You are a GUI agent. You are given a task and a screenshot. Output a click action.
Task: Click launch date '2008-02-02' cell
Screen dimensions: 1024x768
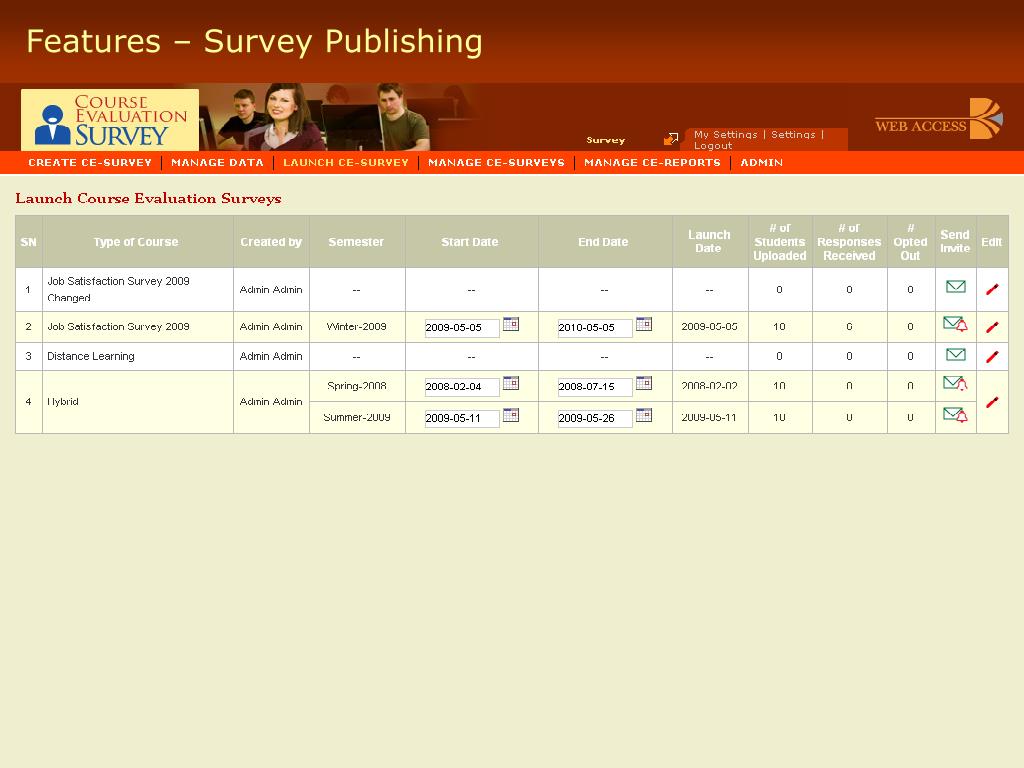pos(709,386)
